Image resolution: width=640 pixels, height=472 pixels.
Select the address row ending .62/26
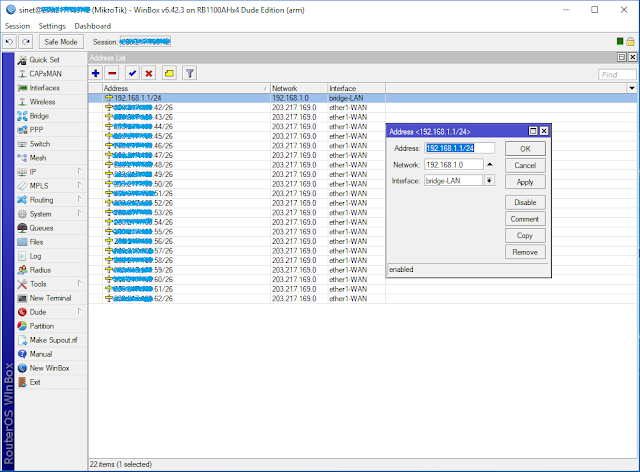click(x=362, y=298)
